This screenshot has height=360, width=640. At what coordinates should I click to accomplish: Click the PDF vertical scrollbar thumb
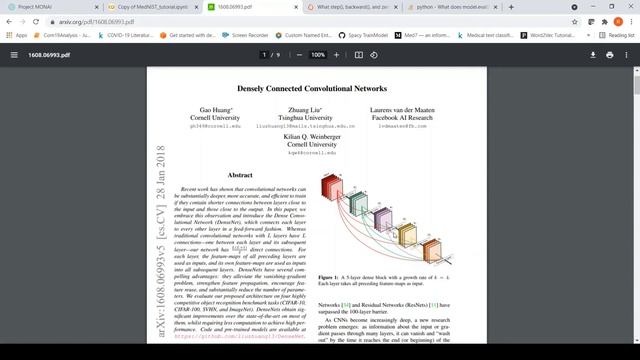pos(637,85)
